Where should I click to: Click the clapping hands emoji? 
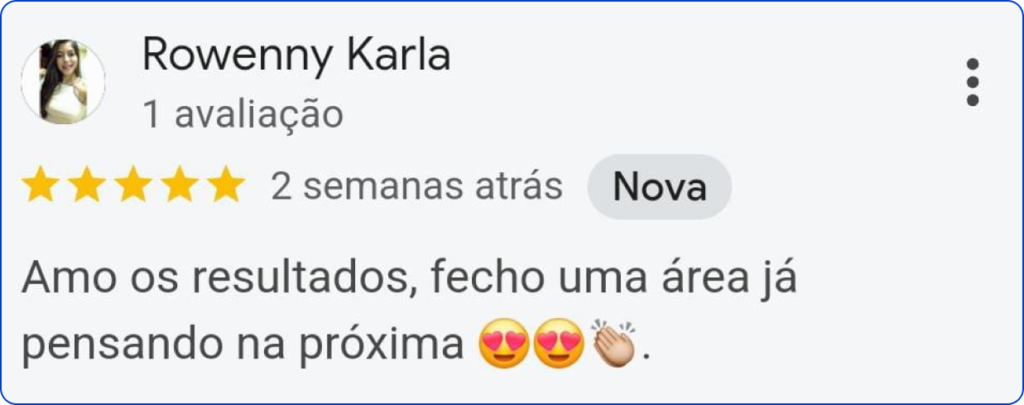click(x=613, y=343)
